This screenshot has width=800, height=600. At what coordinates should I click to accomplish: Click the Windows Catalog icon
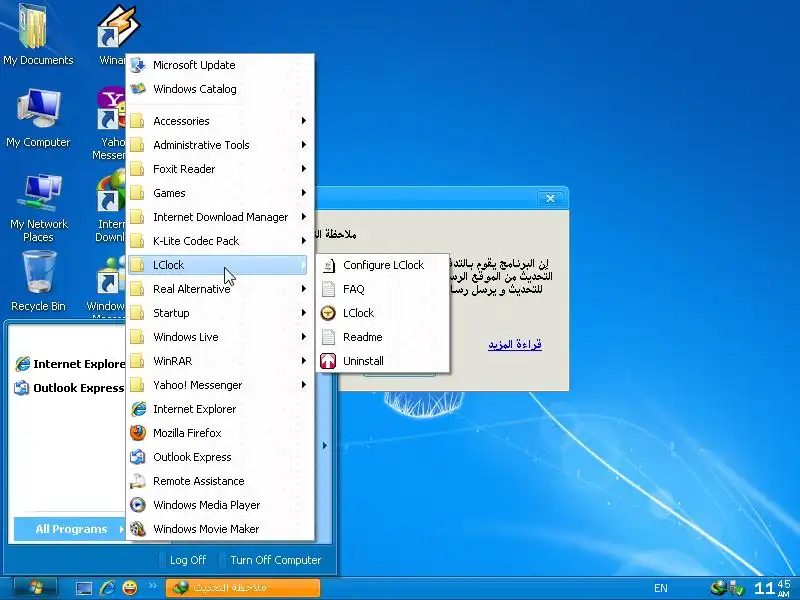(x=137, y=89)
